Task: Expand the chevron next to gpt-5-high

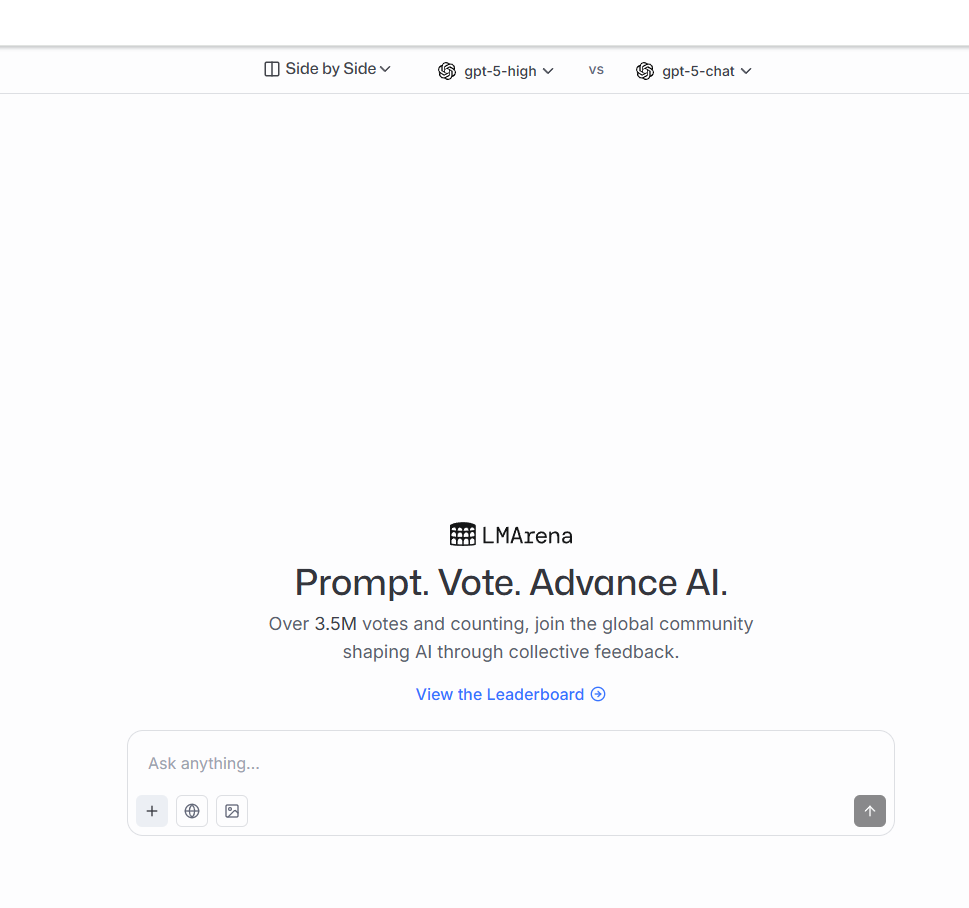Action: pos(548,71)
